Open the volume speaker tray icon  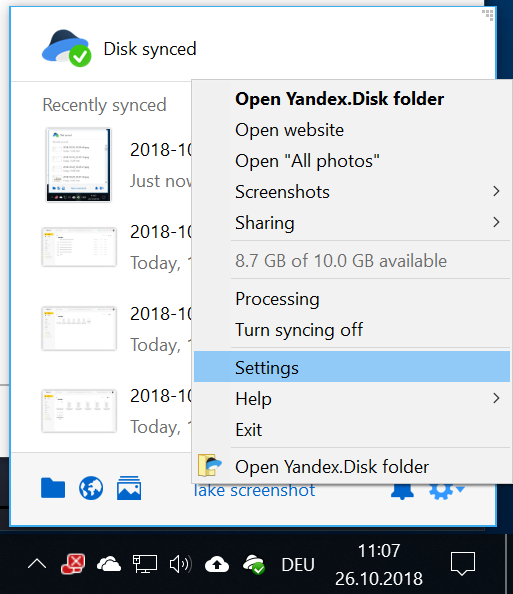[181, 564]
